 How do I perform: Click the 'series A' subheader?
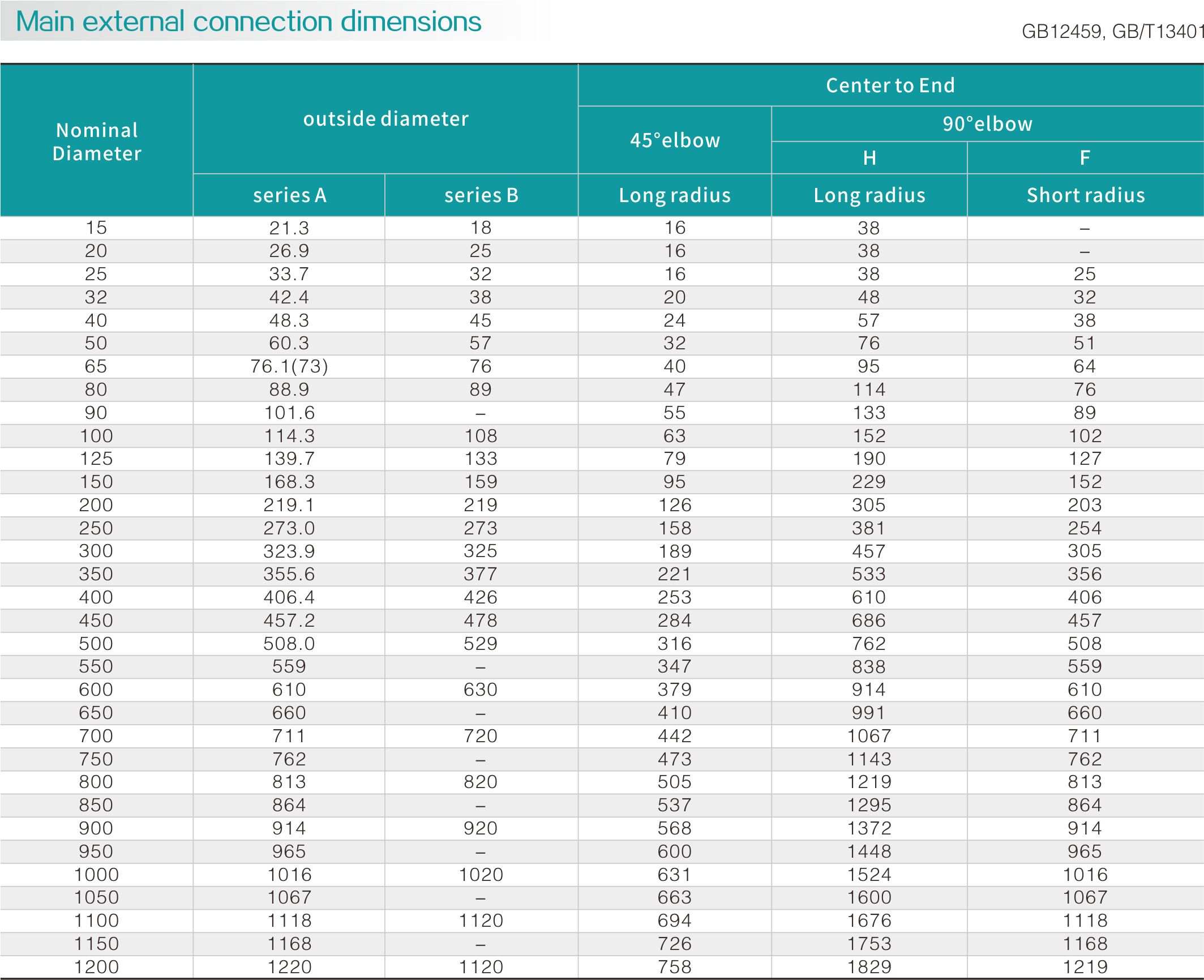289,195
